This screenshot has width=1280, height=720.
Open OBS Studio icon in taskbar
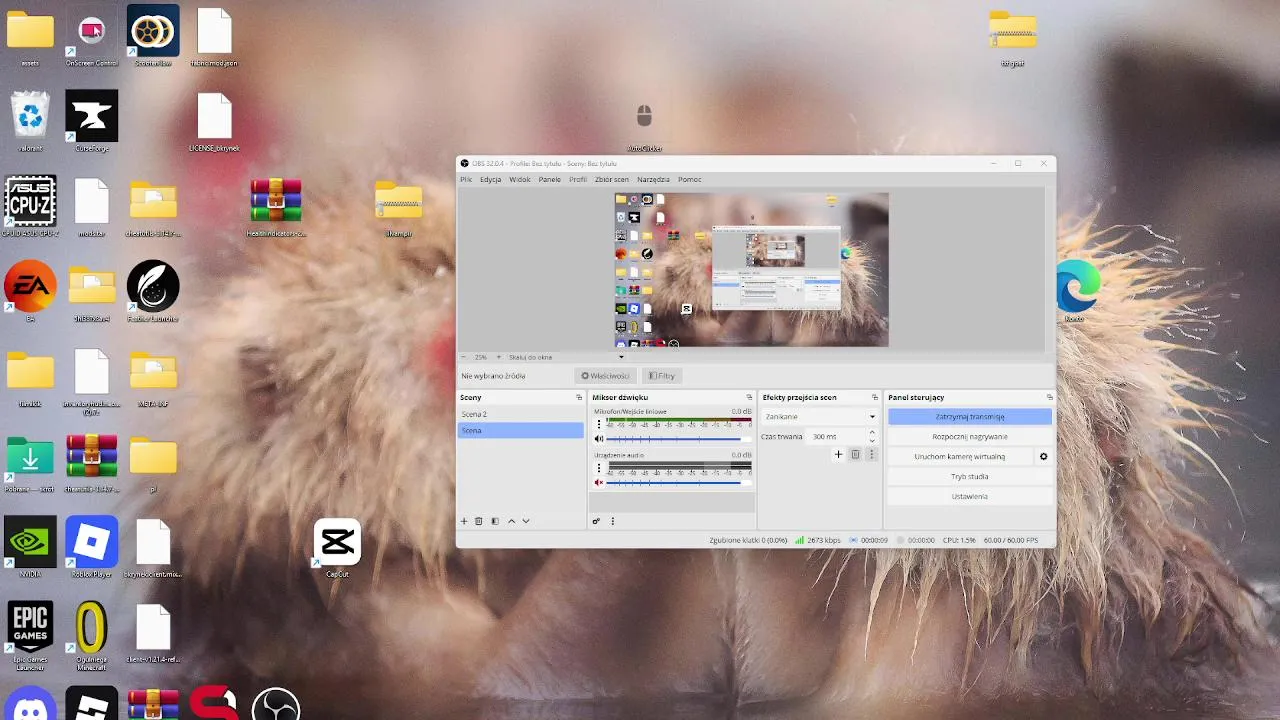(x=275, y=704)
